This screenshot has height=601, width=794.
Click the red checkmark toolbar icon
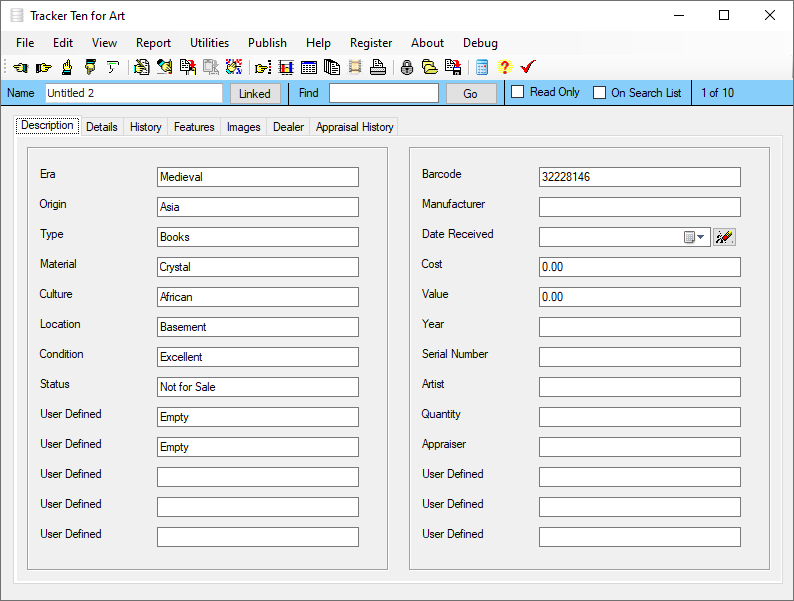coord(528,68)
